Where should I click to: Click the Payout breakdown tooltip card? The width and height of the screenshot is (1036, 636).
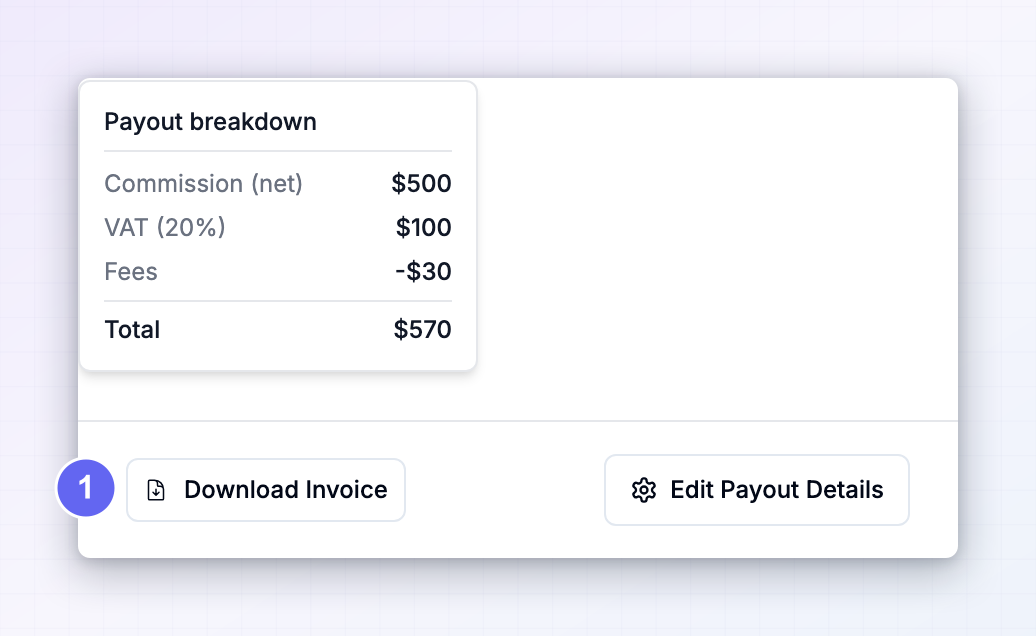pyautogui.click(x=278, y=225)
